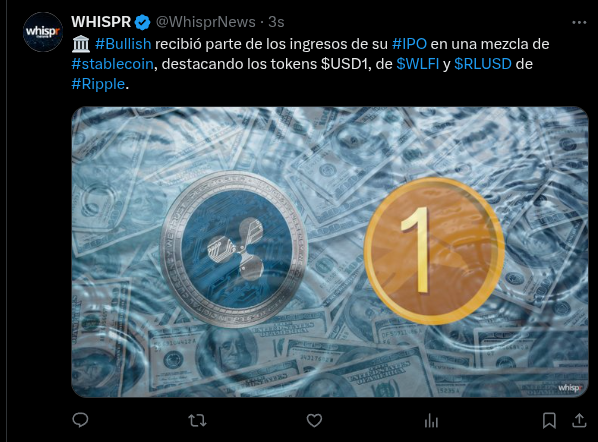
Task: Open the $WLFI cashtag
Action: coord(418,64)
